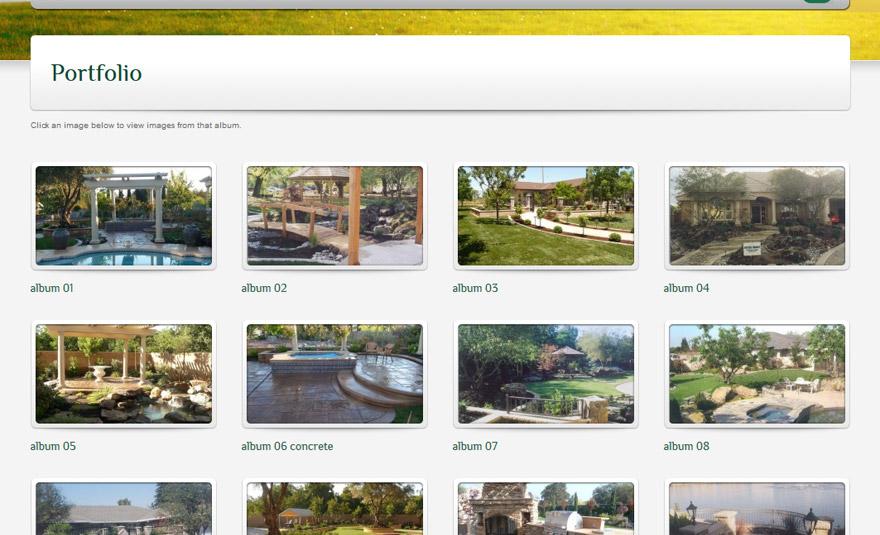Click the 'album 03' link
The height and width of the screenshot is (535, 880).
[x=475, y=288]
